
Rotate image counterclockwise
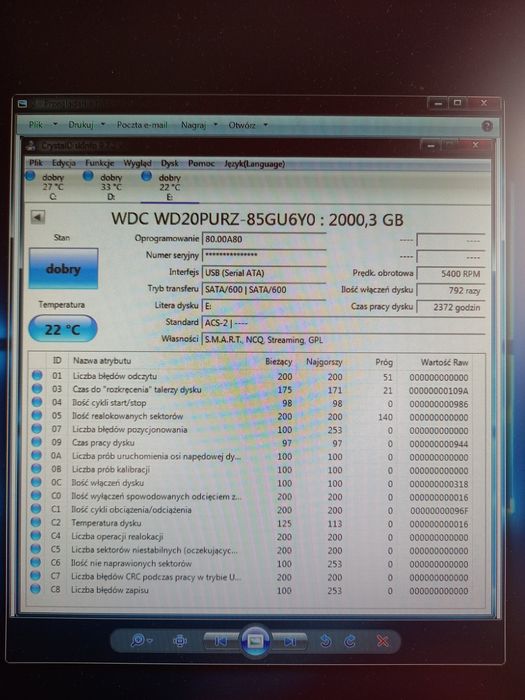(x=326, y=641)
